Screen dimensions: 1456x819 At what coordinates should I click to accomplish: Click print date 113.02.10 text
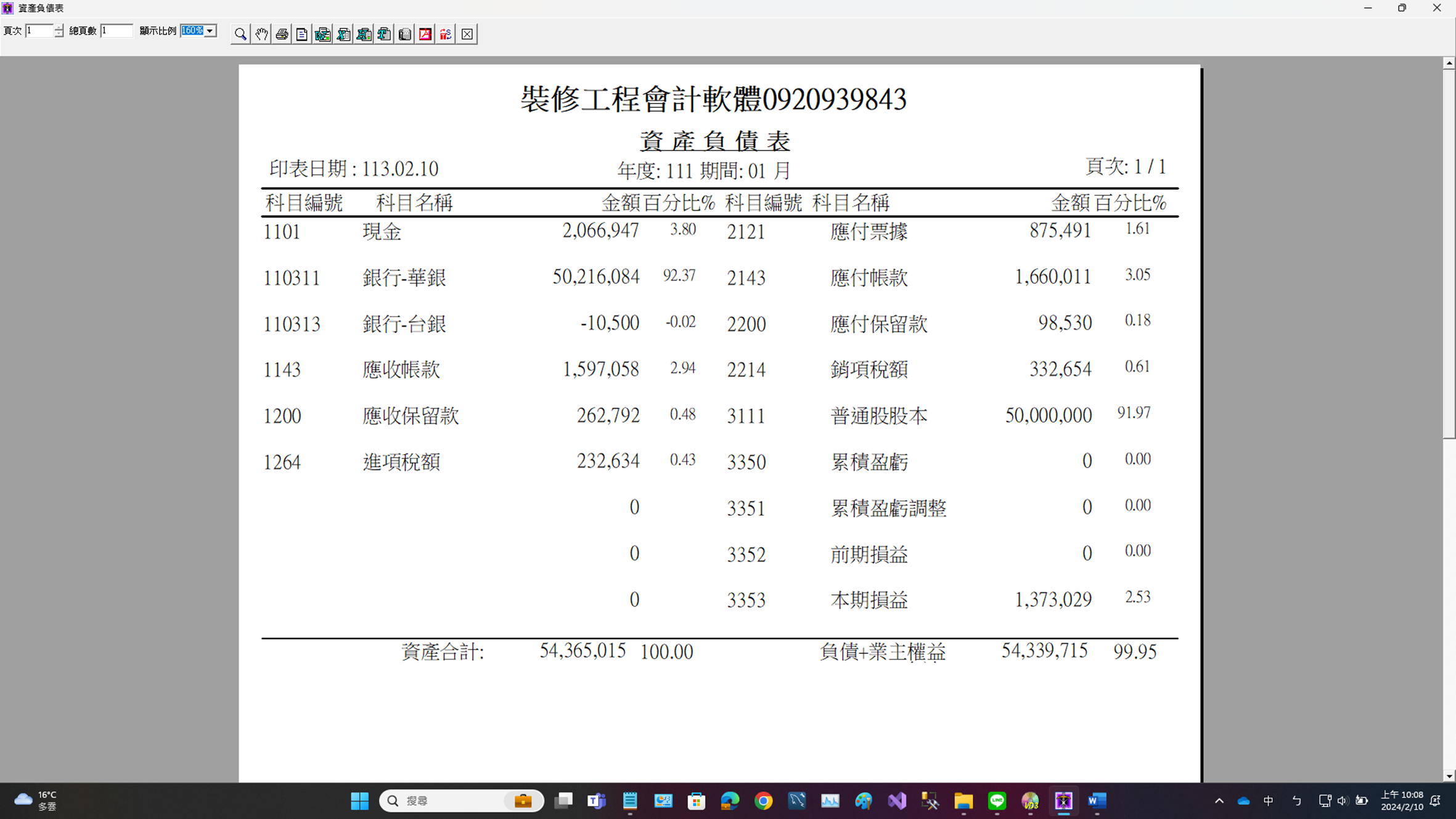[x=400, y=169]
